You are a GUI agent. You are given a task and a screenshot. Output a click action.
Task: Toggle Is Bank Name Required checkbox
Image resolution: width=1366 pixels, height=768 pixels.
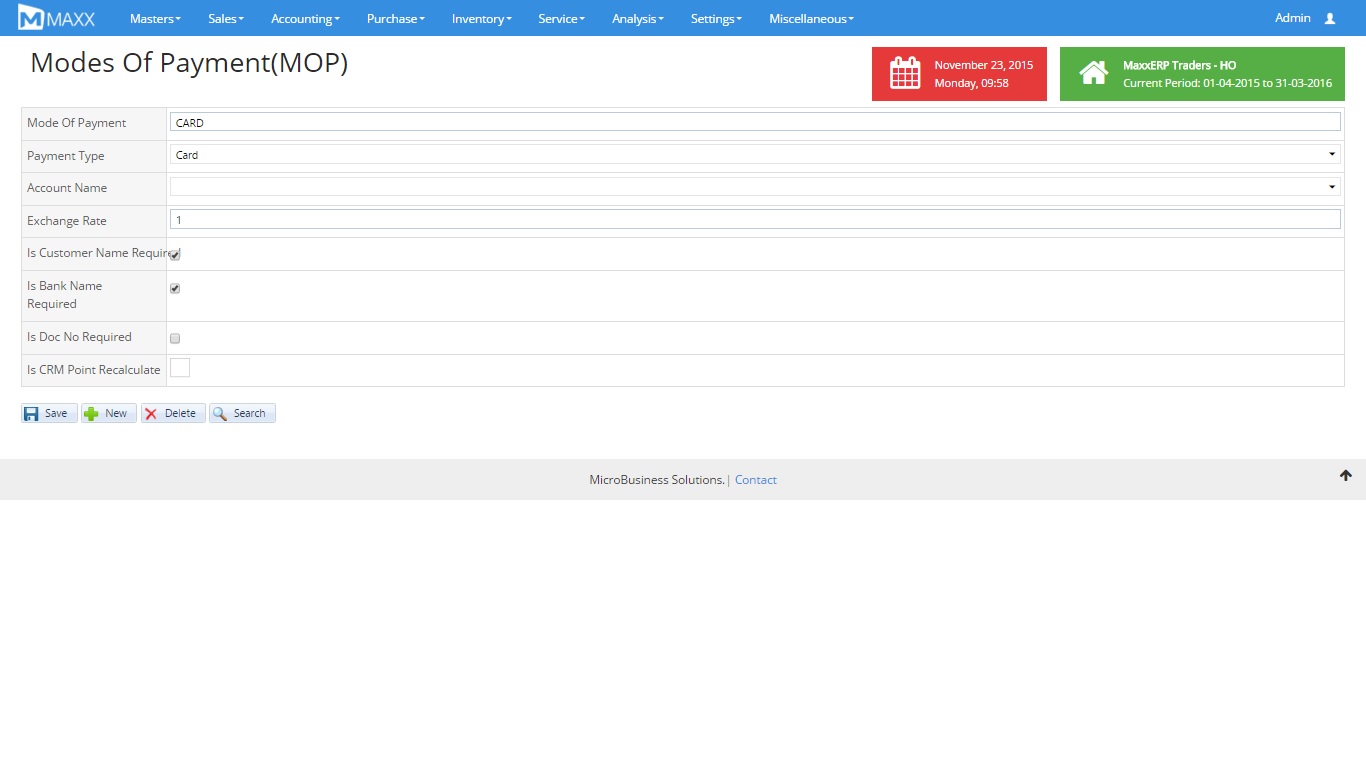click(175, 288)
